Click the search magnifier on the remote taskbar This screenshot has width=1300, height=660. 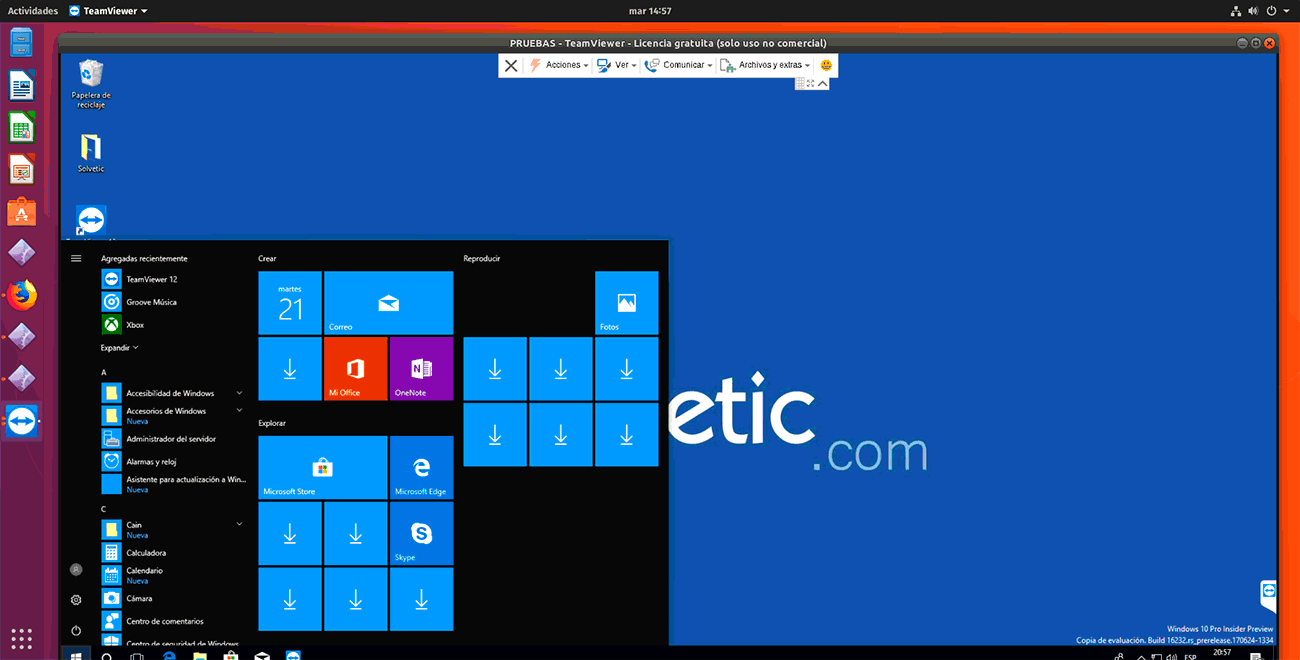click(x=107, y=656)
